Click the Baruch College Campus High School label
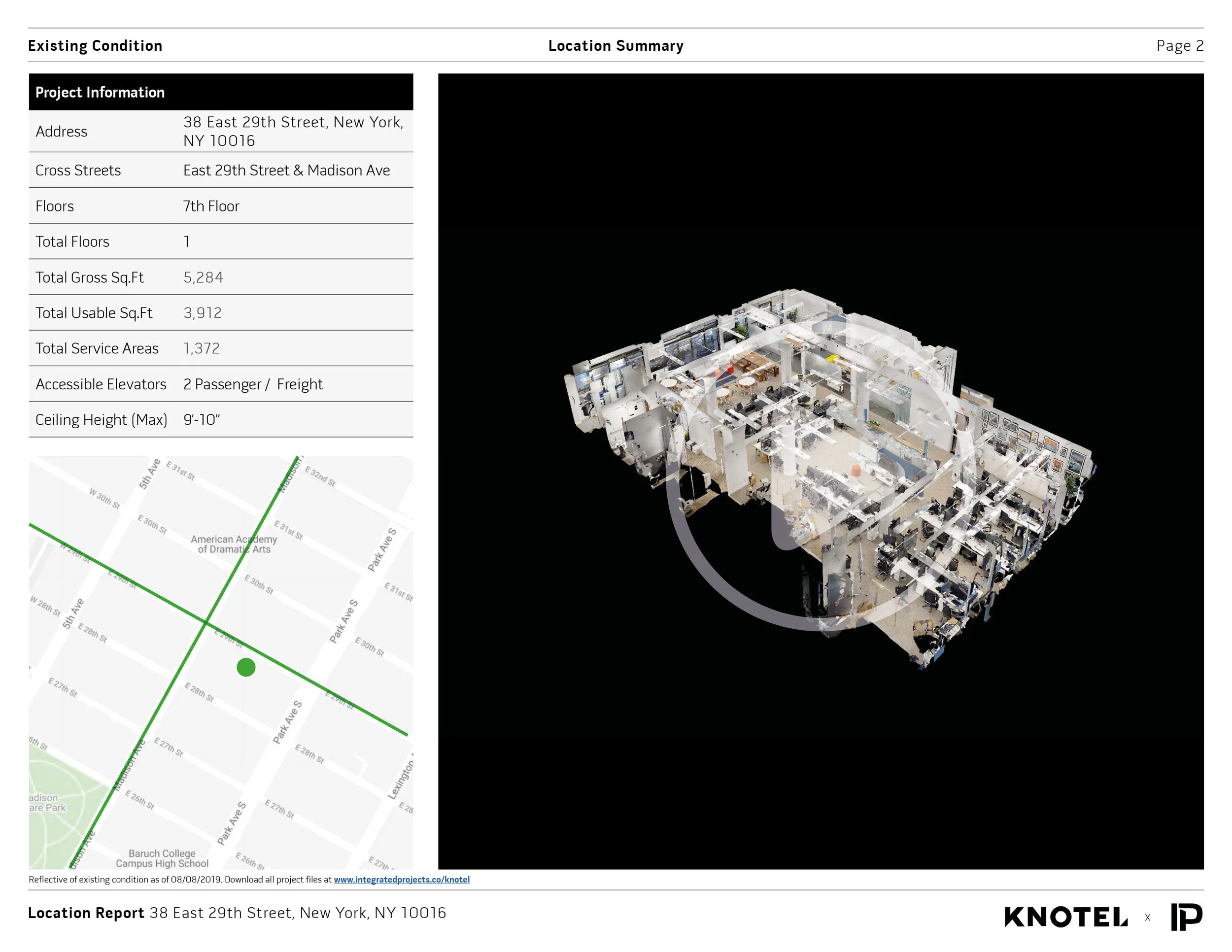Image resolution: width=1232 pixels, height=952 pixels. [x=162, y=858]
